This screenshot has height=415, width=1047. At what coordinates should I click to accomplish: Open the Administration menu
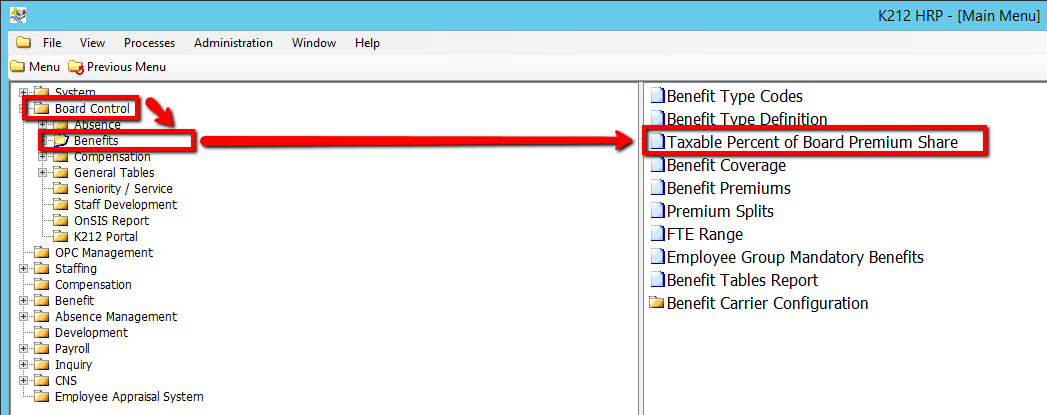pos(233,43)
